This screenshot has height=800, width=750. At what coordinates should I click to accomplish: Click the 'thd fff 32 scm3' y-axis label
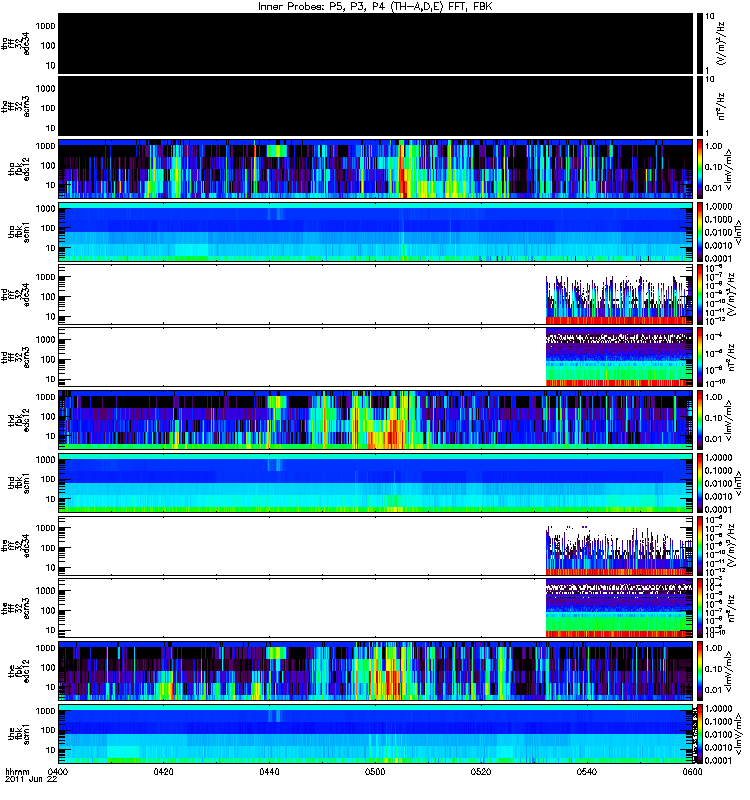pyautogui.click(x=16, y=358)
